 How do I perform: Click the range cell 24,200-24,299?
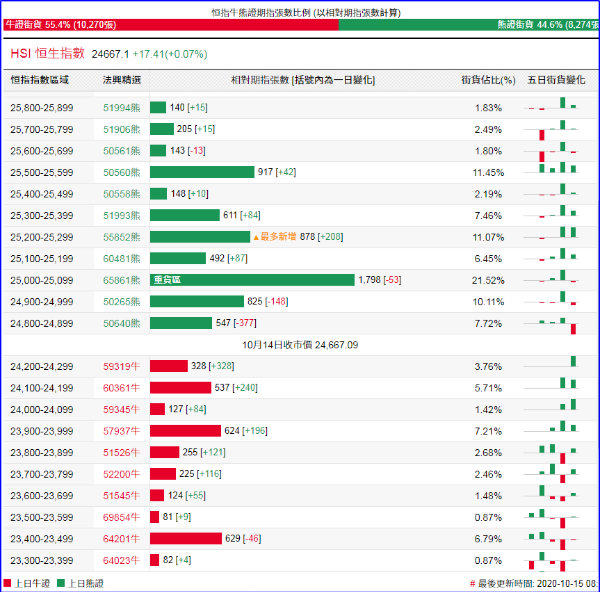tap(42, 367)
